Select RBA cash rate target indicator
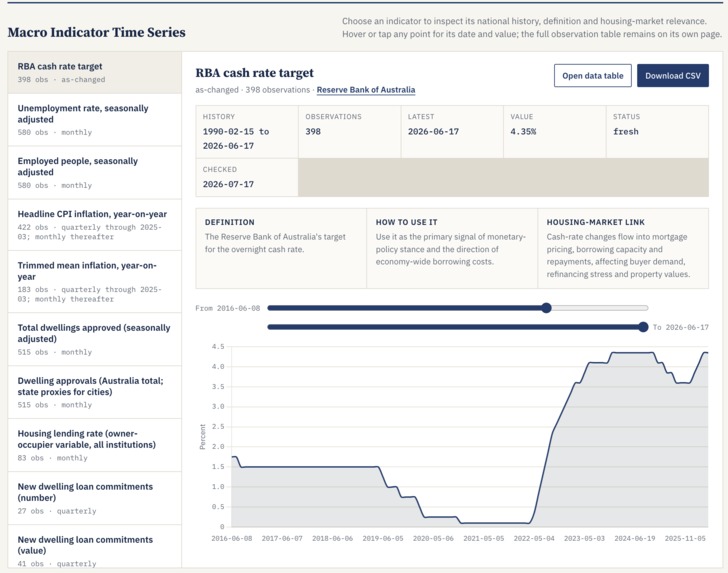The height and width of the screenshot is (573, 728). (95, 73)
